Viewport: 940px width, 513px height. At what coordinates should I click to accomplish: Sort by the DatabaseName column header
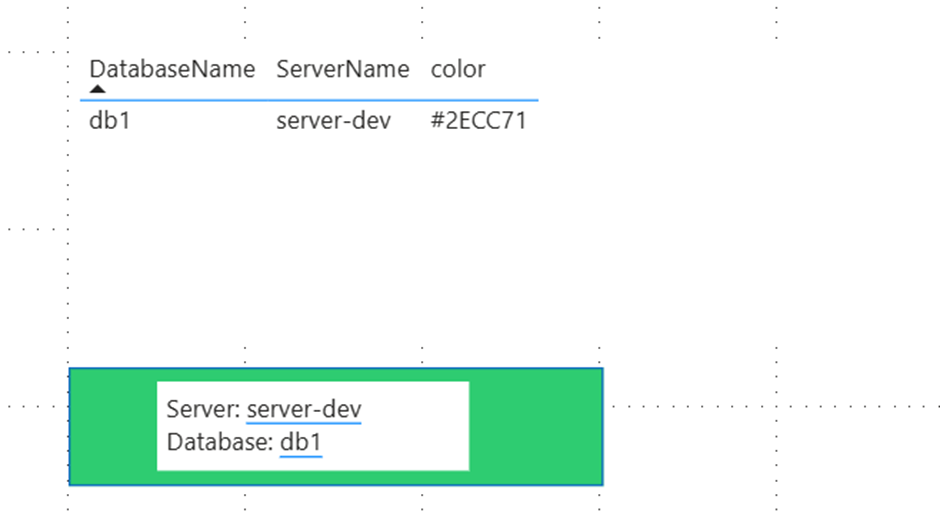[172, 69]
